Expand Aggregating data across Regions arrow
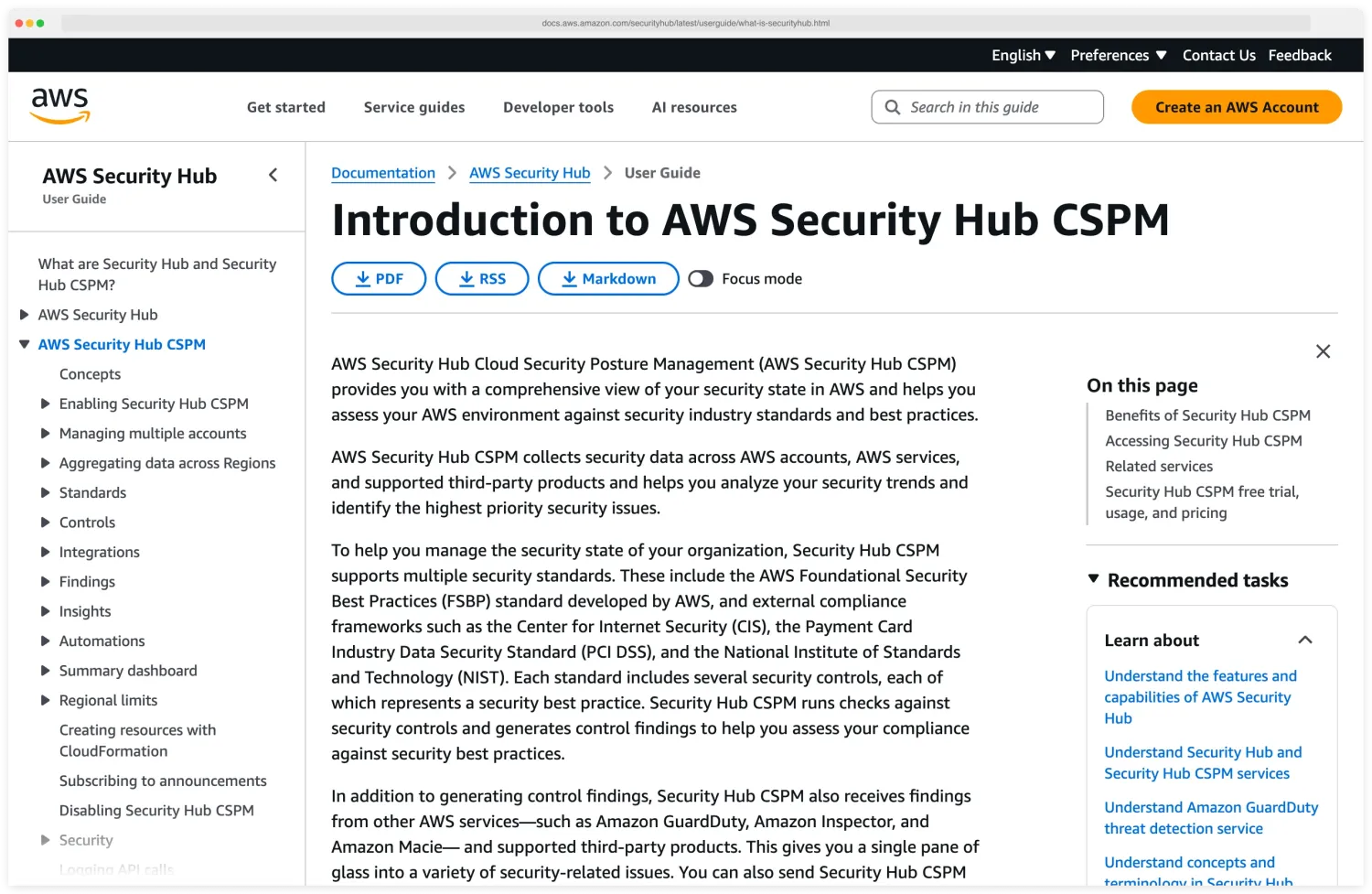1372x894 pixels. click(46, 463)
